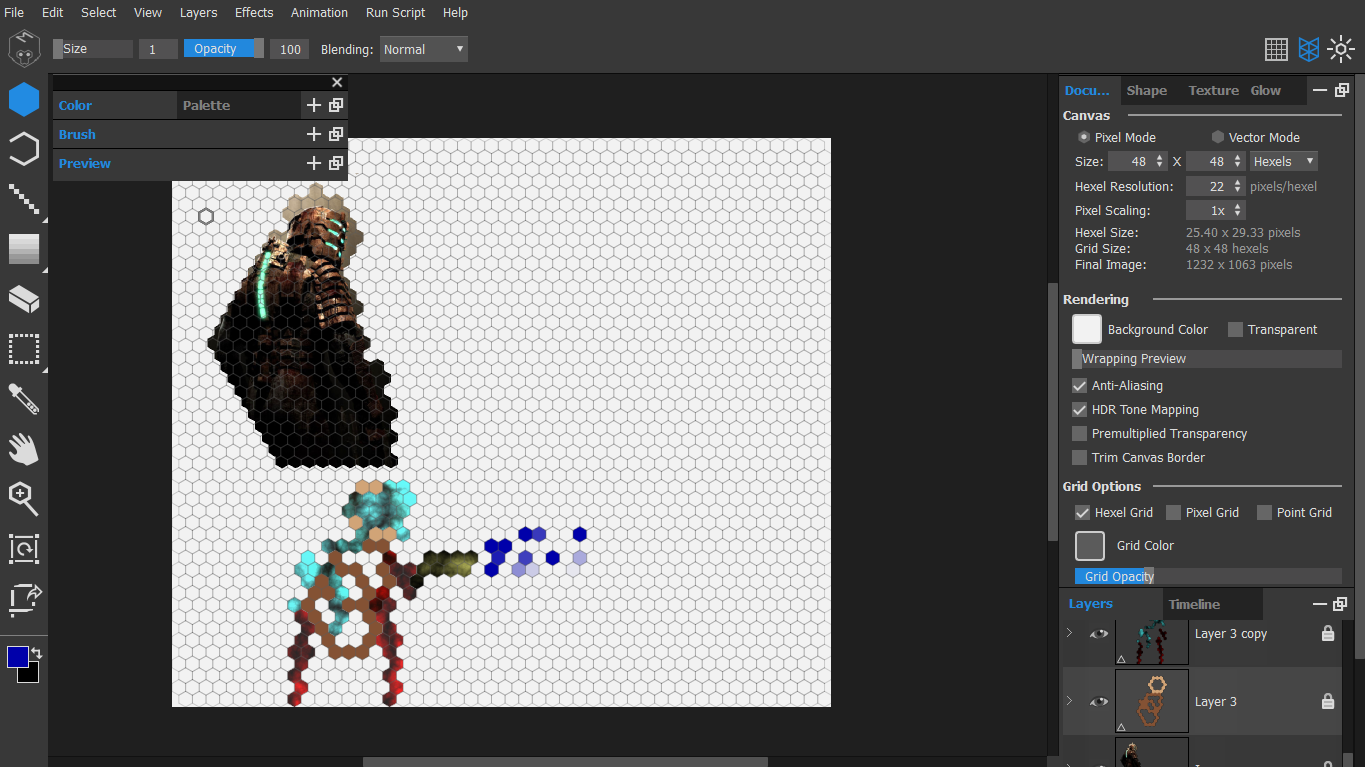Screen dimensions: 1365x767
Task: Click the export image tool icon
Action: pyautogui.click(x=24, y=598)
